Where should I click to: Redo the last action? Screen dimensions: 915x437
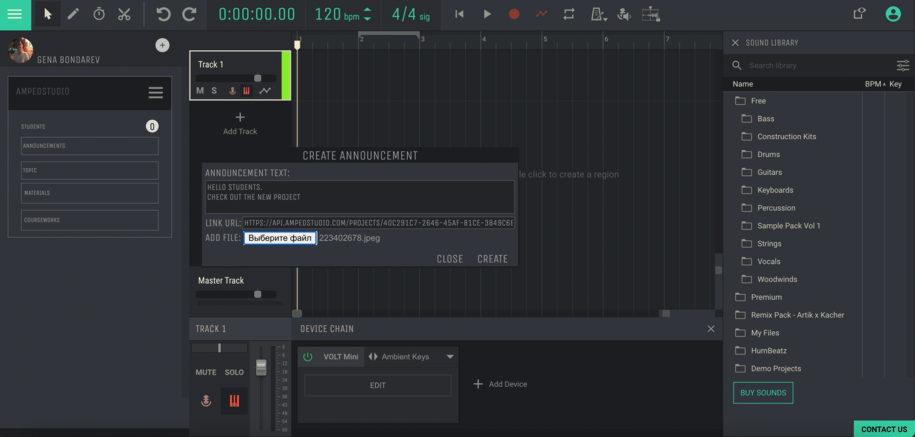[x=189, y=15]
